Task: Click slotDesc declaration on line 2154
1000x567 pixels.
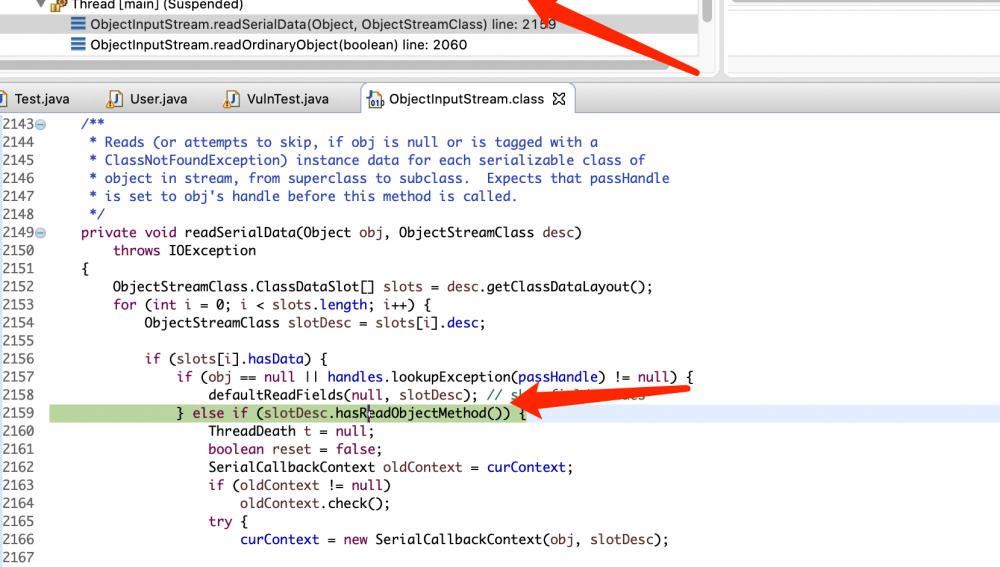Action: pyautogui.click(x=319, y=323)
